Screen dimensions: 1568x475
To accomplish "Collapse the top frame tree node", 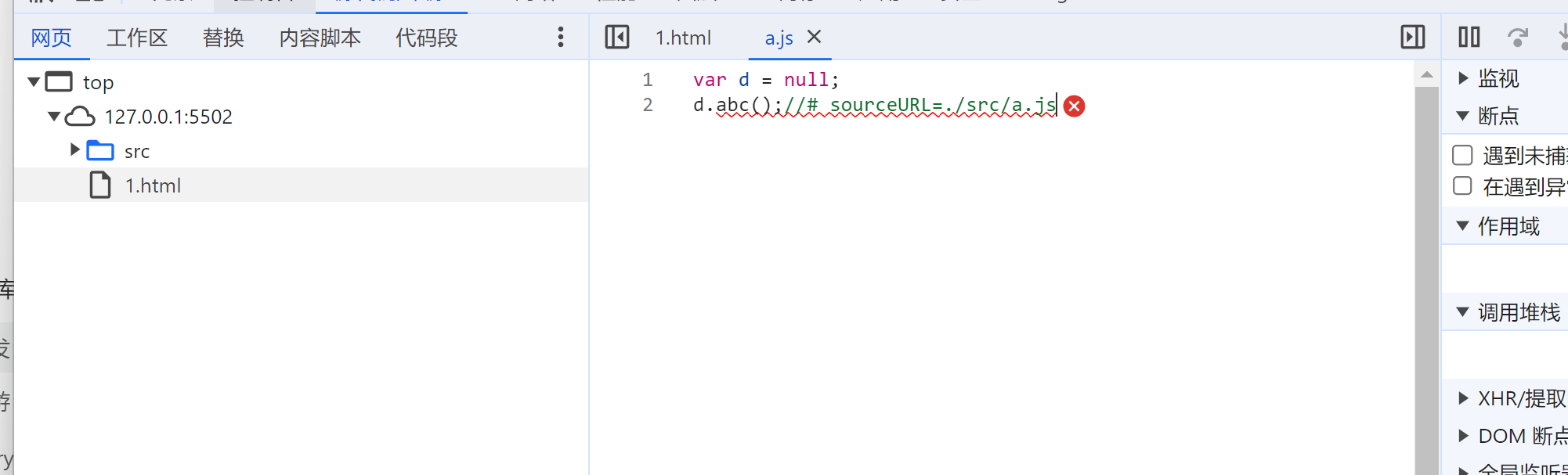I will (34, 81).
